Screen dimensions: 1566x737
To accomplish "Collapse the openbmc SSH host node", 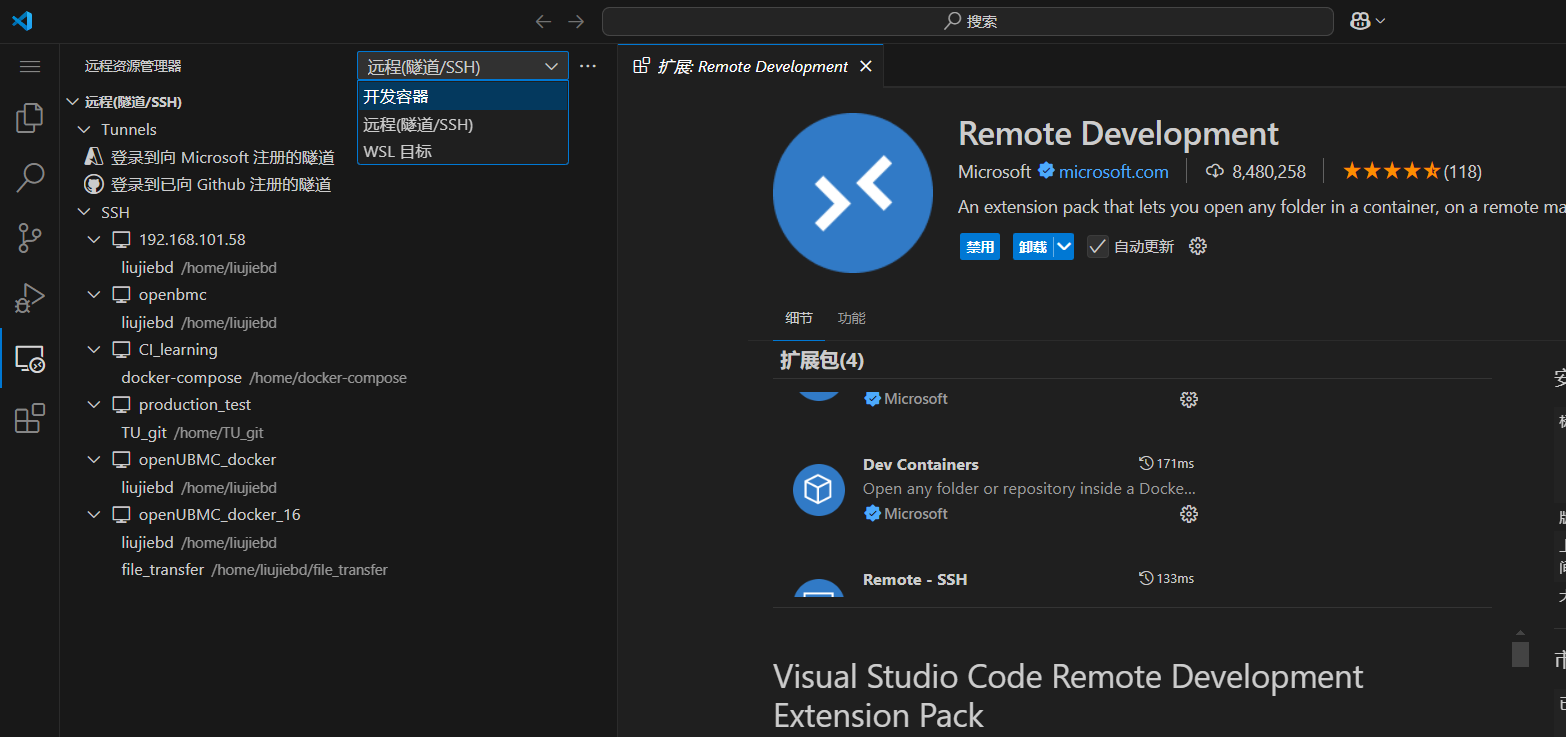I will 94,295.
